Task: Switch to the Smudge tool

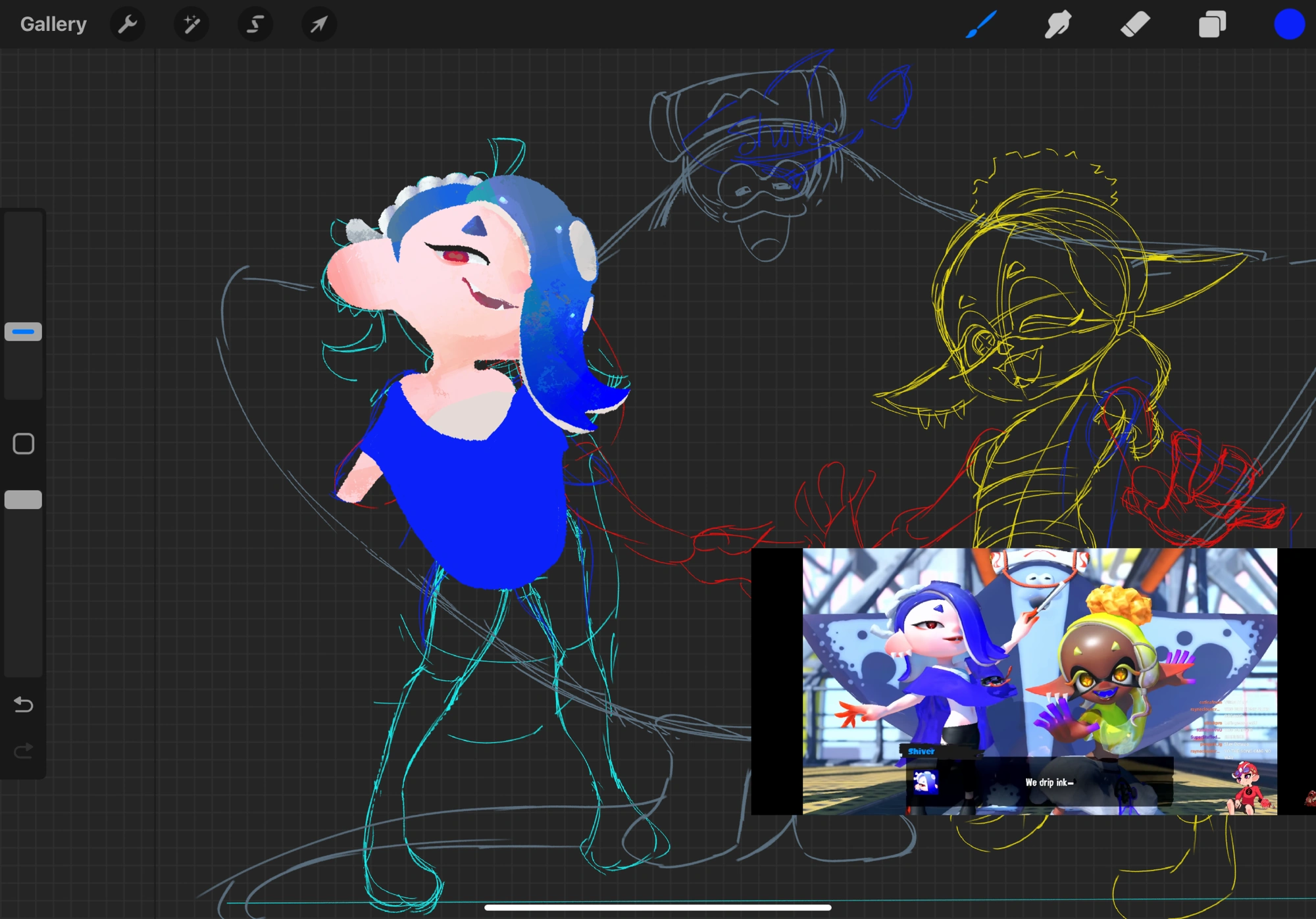Action: (1058, 24)
